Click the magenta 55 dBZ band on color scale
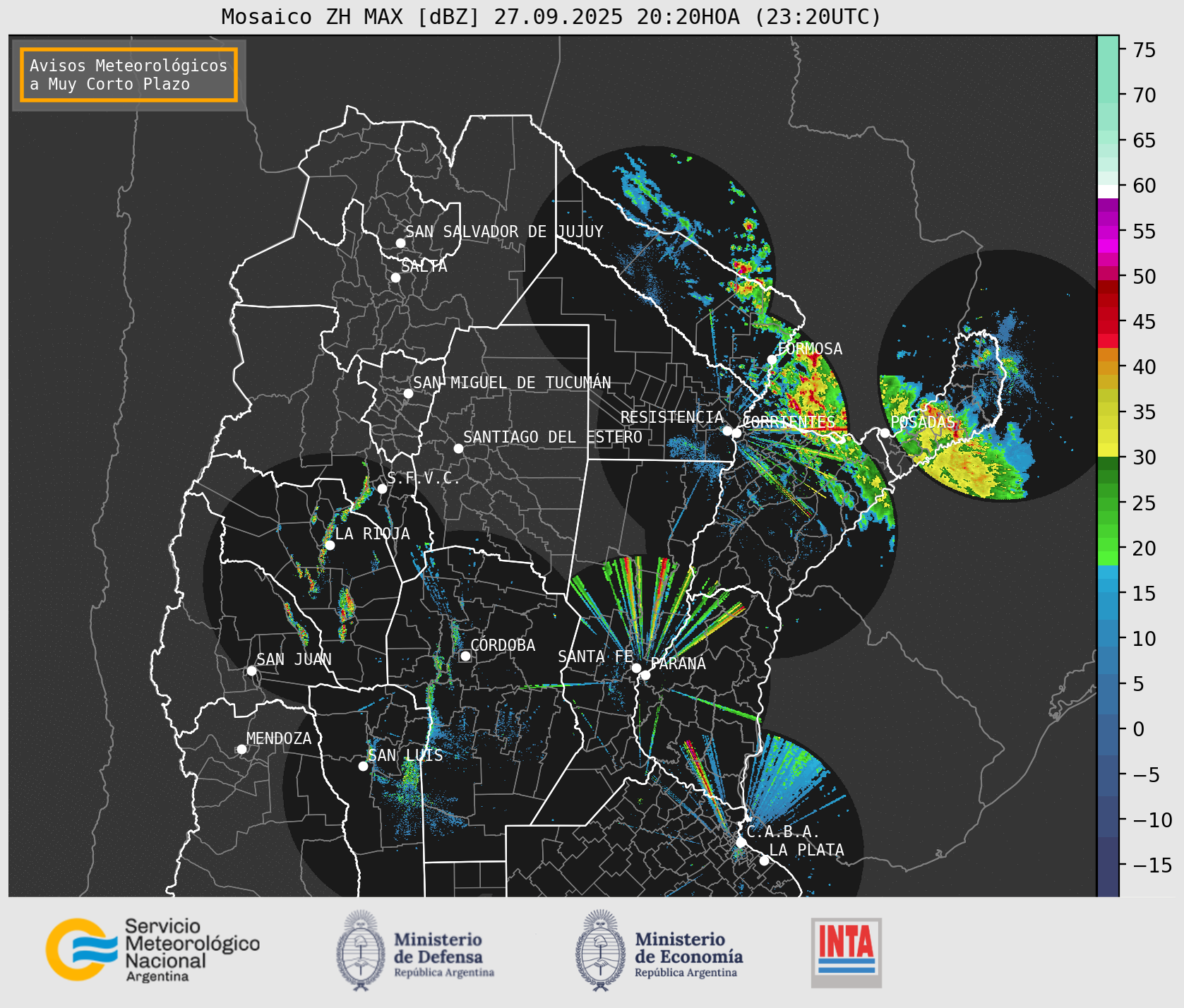This screenshot has width=1184, height=1008. click(x=1108, y=232)
